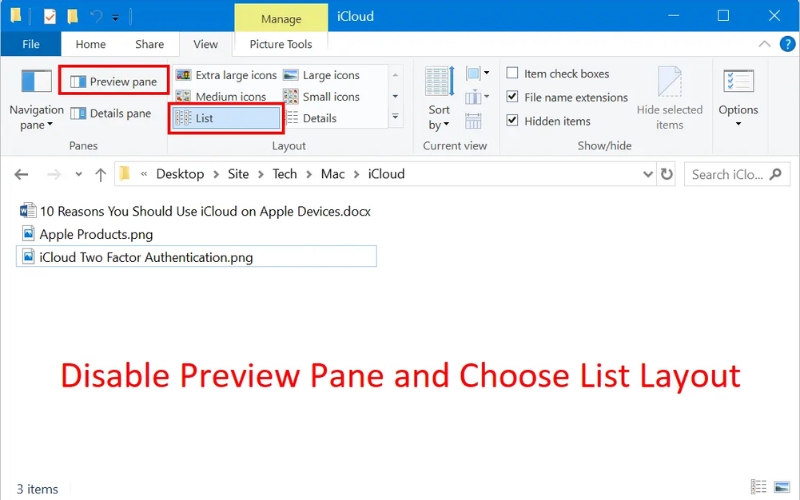Open the Add columns dropdown icon

click(478, 96)
